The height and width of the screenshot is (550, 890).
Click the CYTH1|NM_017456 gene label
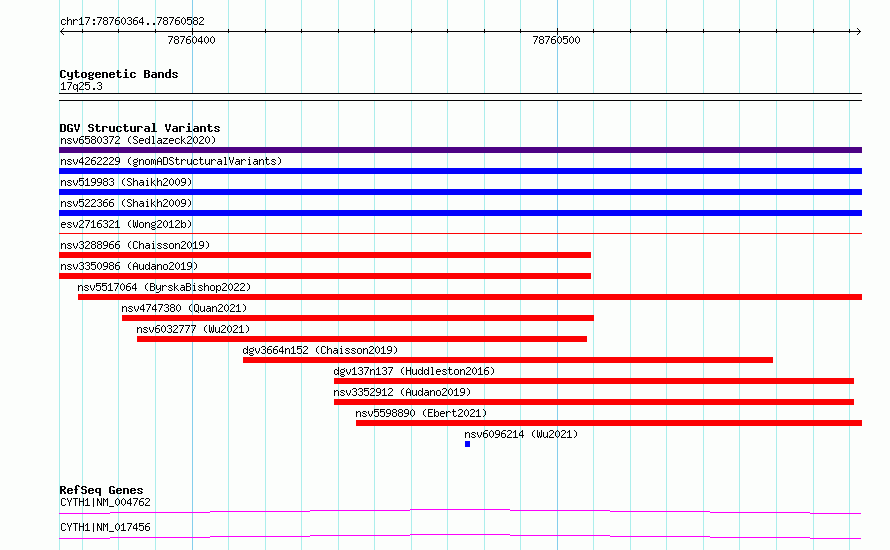(105, 527)
